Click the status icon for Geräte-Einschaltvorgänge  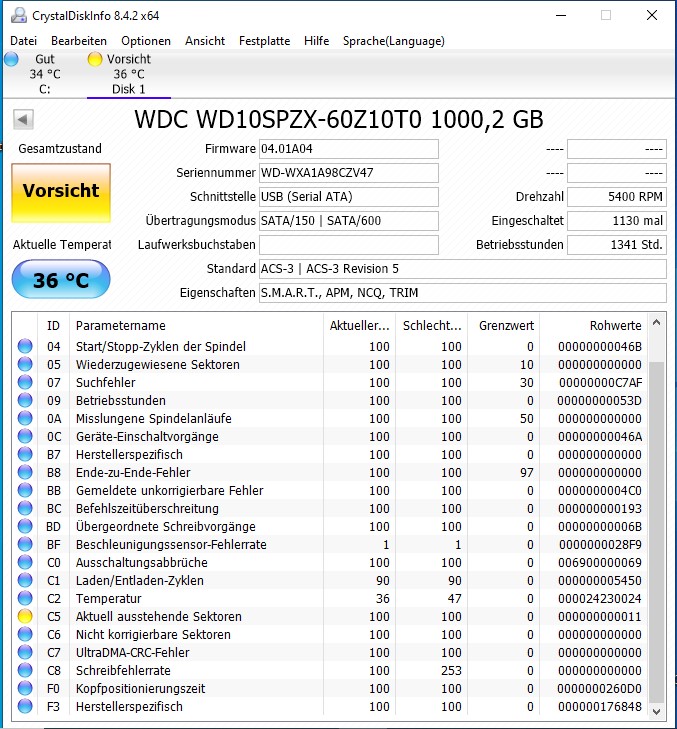[25, 436]
